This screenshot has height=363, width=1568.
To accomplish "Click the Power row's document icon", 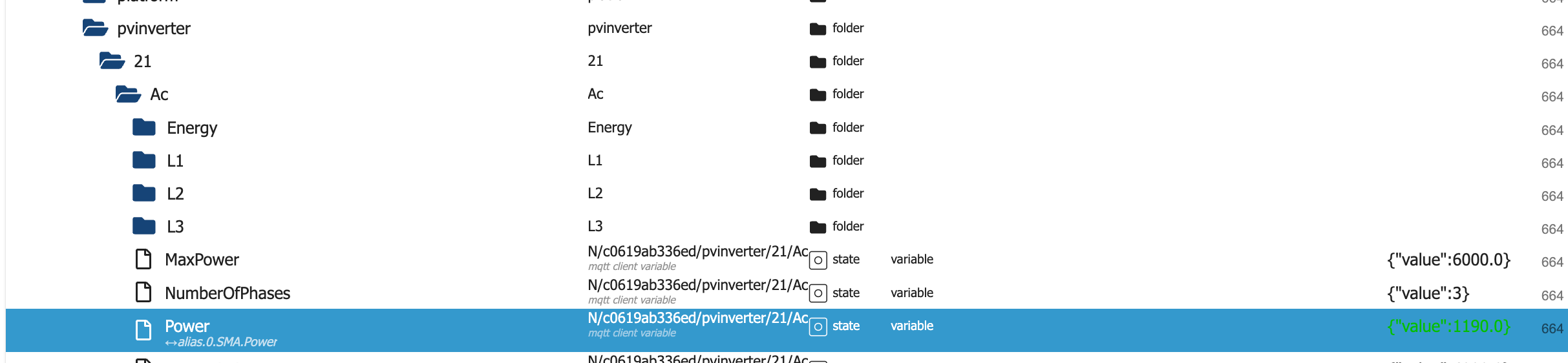I will pos(143,330).
